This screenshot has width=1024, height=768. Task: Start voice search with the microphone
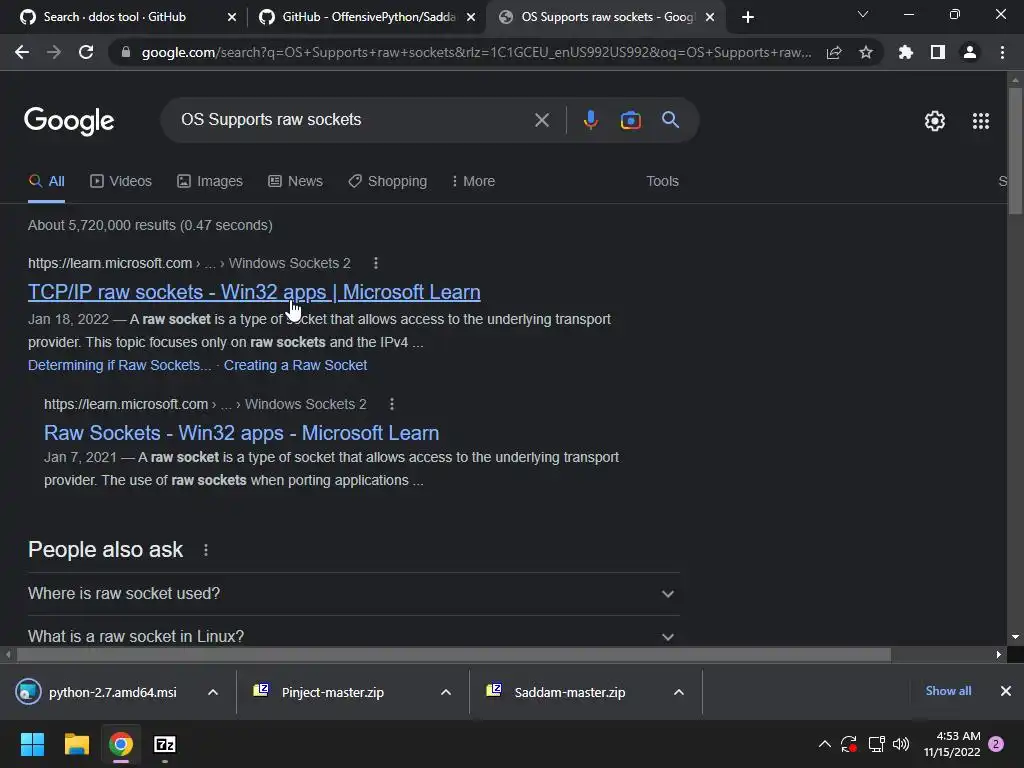point(590,120)
